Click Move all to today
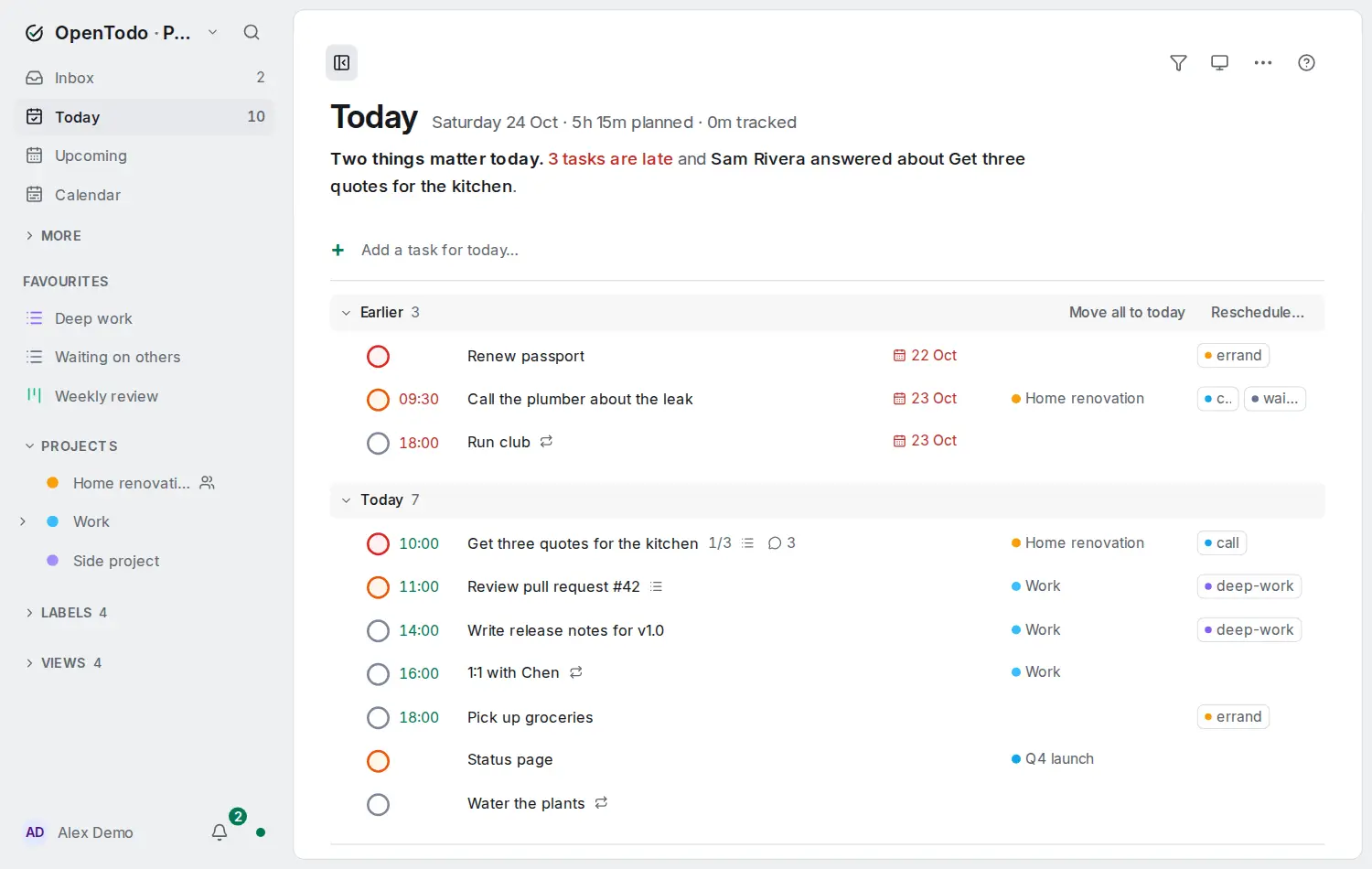1372x869 pixels. click(x=1127, y=313)
